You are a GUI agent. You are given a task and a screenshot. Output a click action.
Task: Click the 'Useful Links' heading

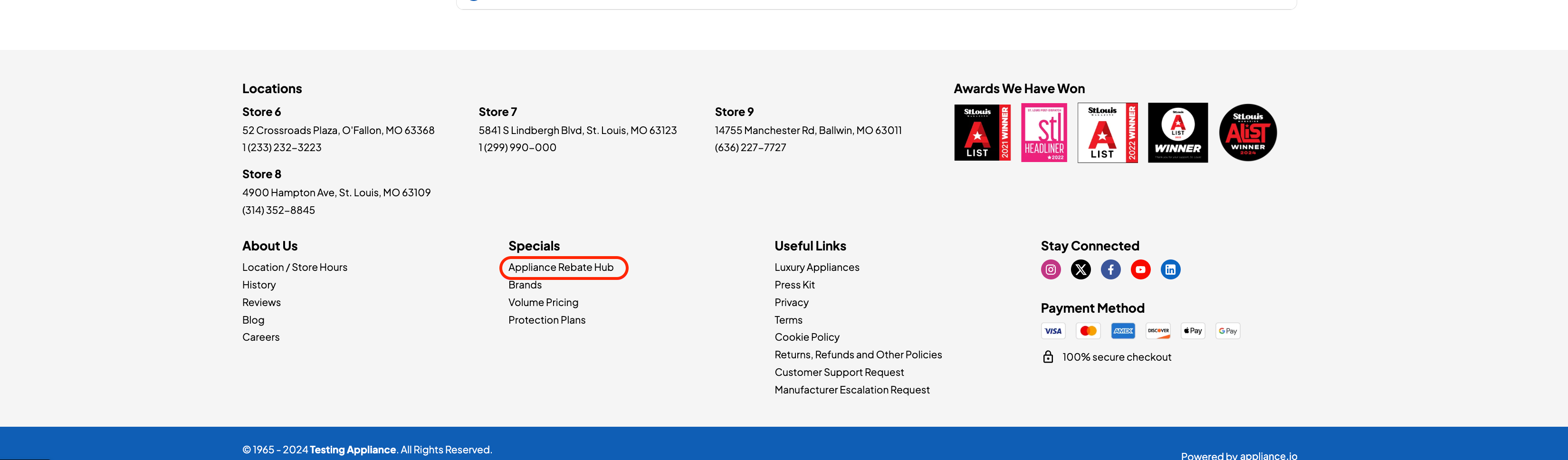pyautogui.click(x=810, y=246)
